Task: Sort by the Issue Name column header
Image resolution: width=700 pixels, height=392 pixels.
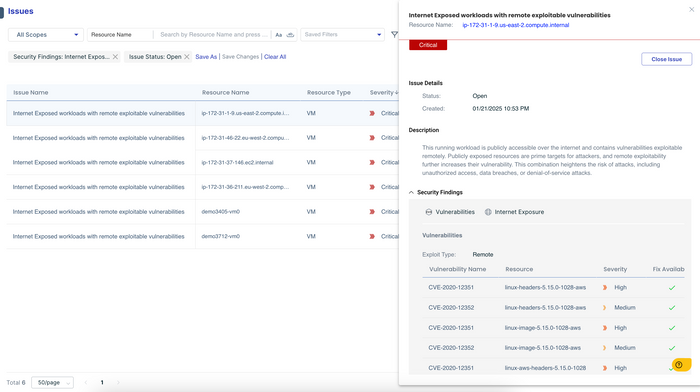Action: tap(30, 92)
